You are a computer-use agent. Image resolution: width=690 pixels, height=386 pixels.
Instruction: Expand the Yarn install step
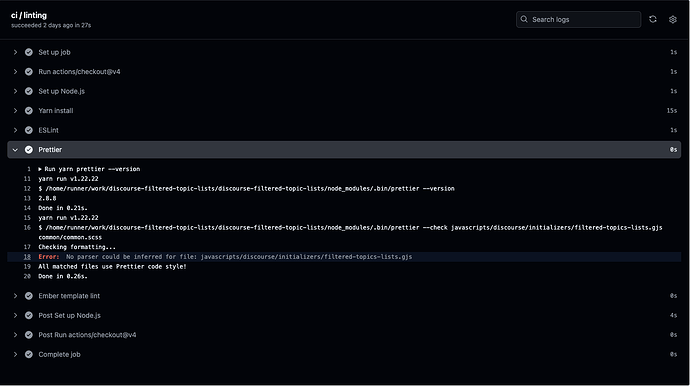click(x=15, y=110)
